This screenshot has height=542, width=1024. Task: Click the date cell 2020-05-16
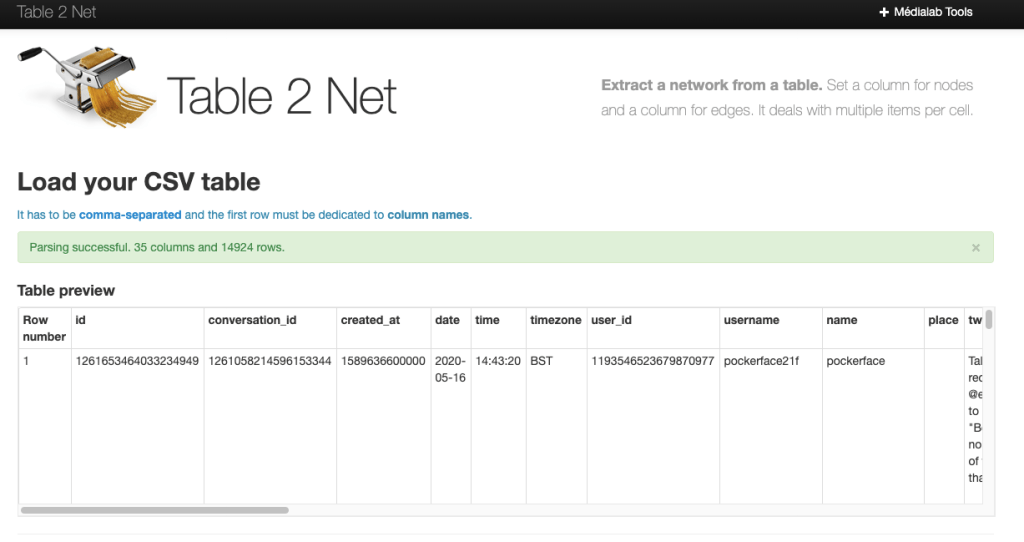pyautogui.click(x=451, y=426)
